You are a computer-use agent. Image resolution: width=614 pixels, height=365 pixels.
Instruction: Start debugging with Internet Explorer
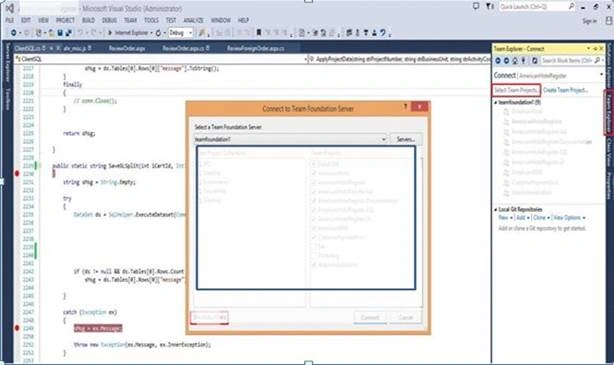pos(128,33)
